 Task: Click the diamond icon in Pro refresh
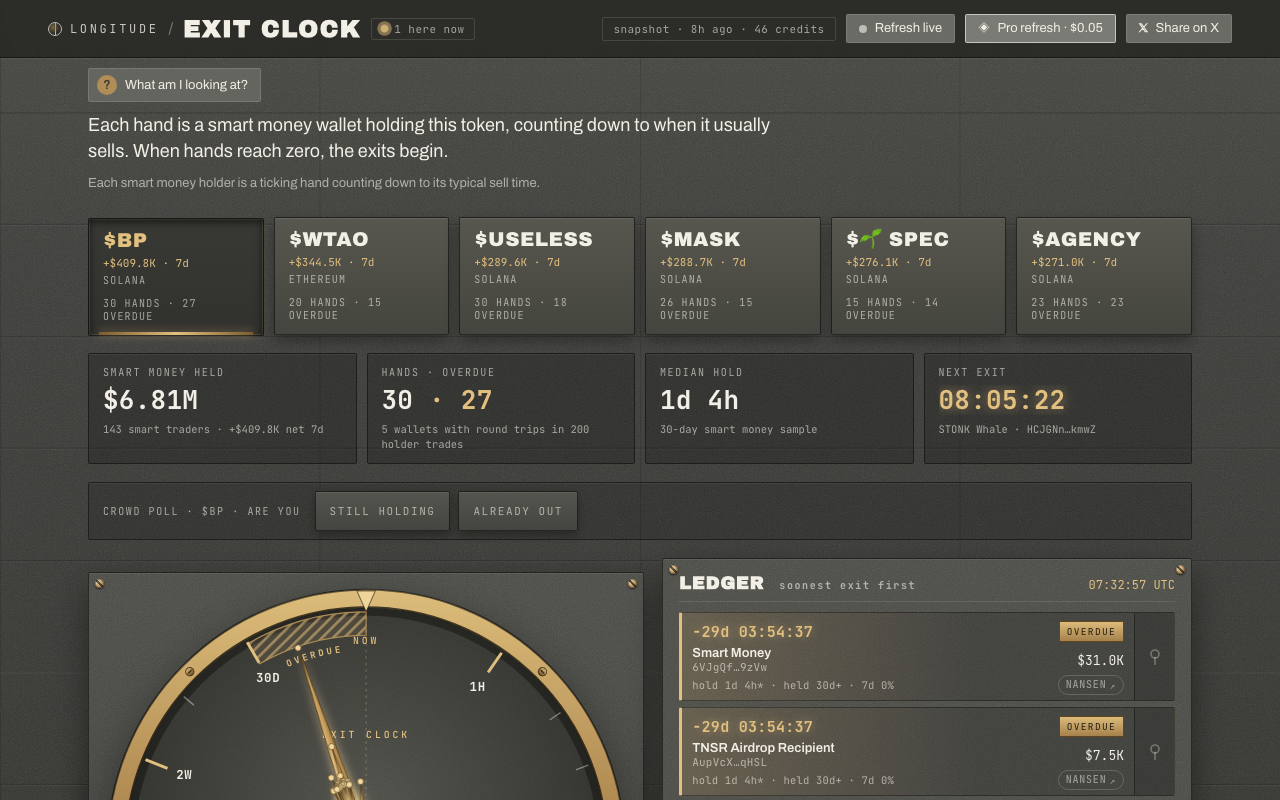tap(983, 28)
